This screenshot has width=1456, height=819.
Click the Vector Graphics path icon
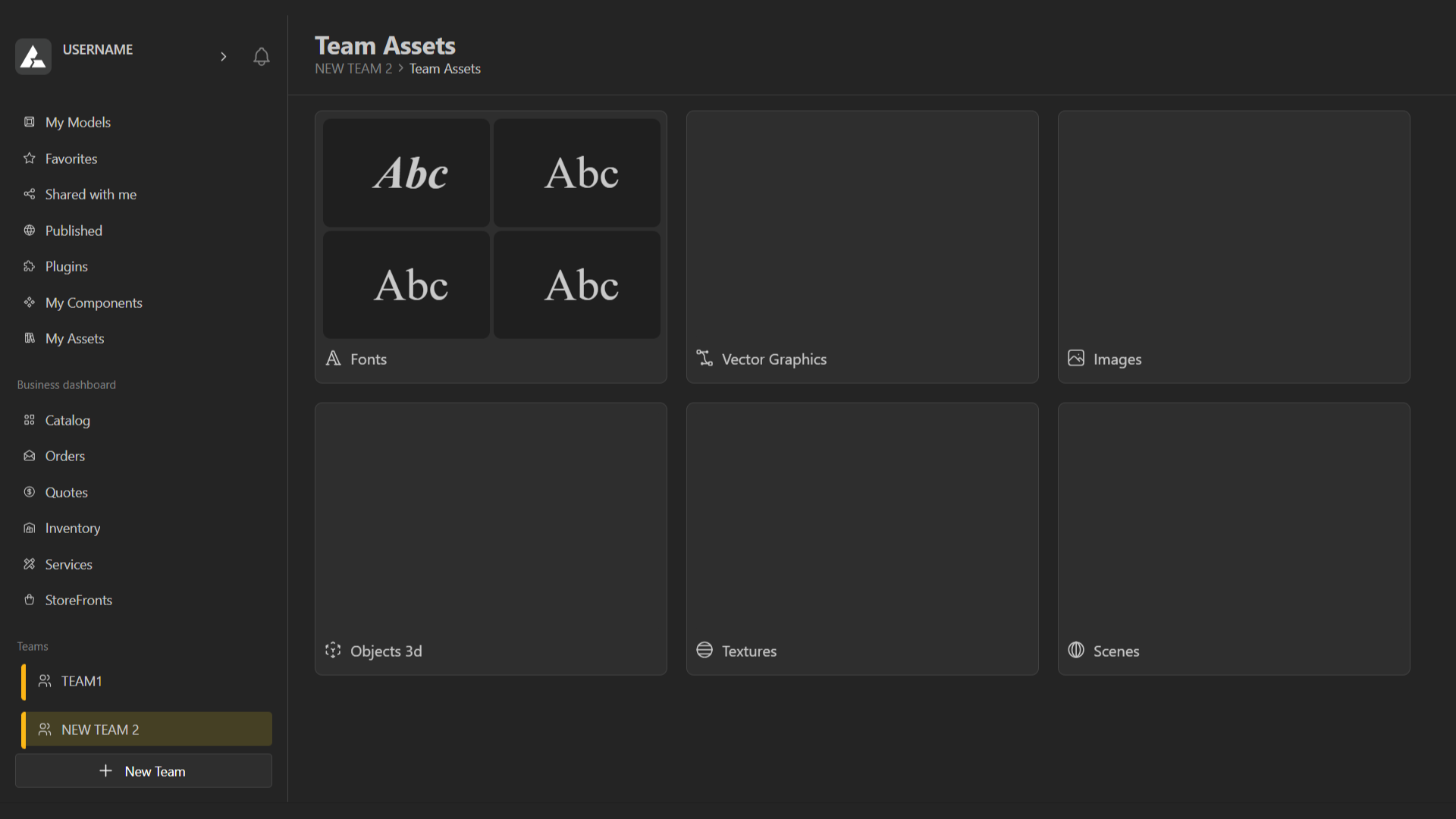[704, 359]
